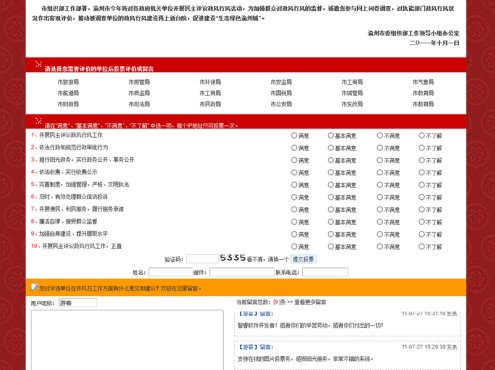Focus the 邮件 email input field
This screenshot has width=495, height=370.
[x=242, y=272]
